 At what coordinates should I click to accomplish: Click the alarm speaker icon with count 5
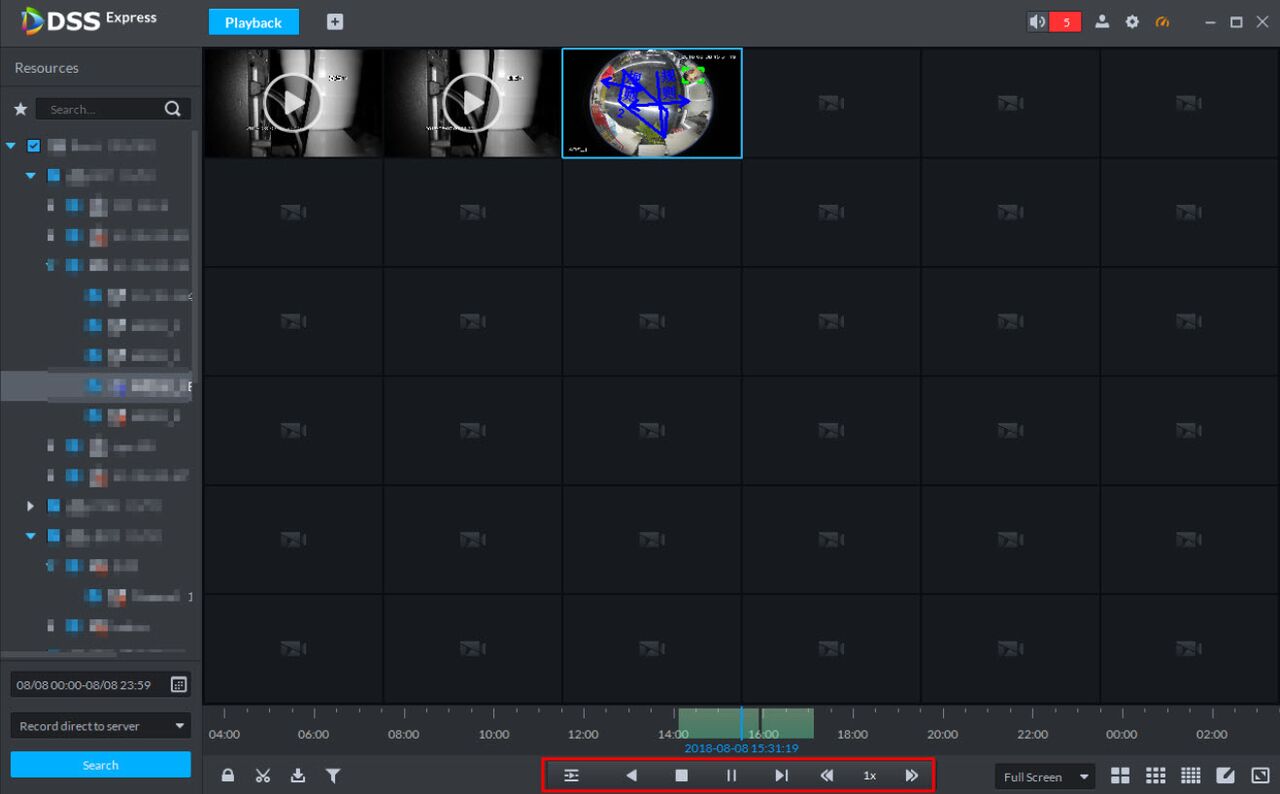tap(1039, 22)
